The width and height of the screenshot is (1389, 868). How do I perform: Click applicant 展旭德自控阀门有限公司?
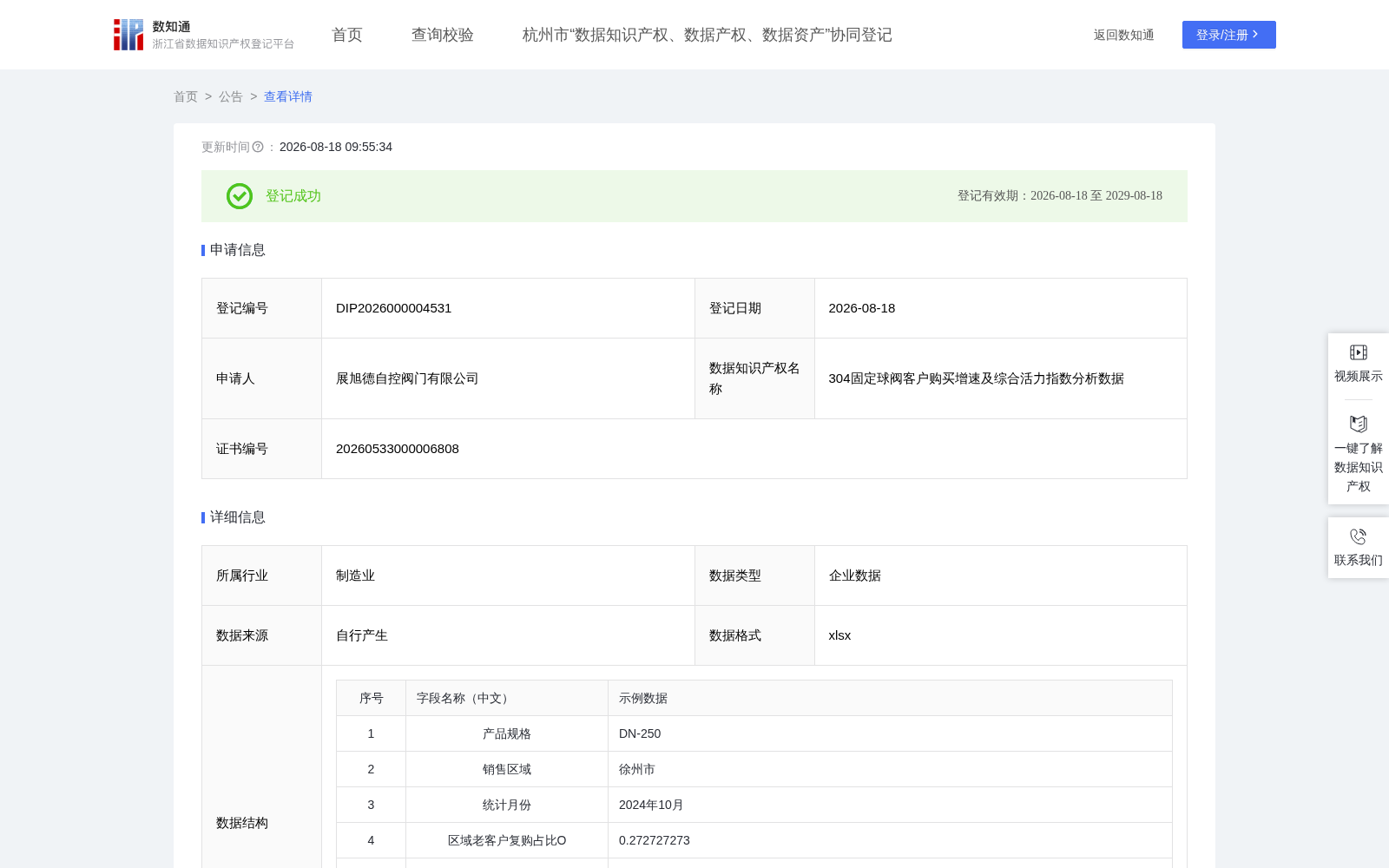[407, 378]
